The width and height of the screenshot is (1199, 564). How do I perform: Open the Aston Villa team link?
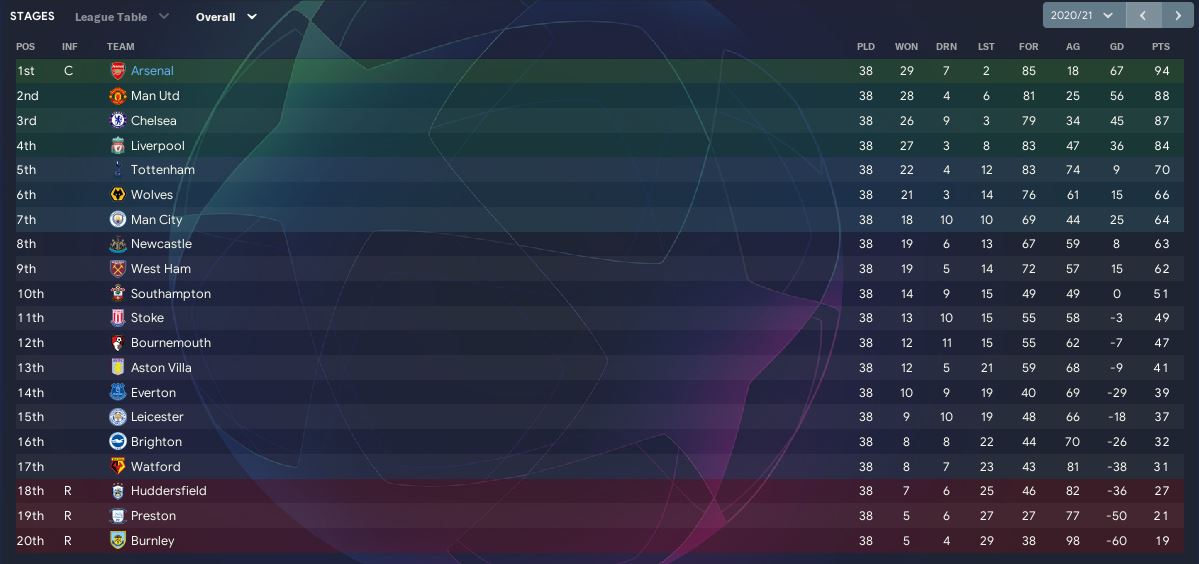pyautogui.click(x=161, y=368)
